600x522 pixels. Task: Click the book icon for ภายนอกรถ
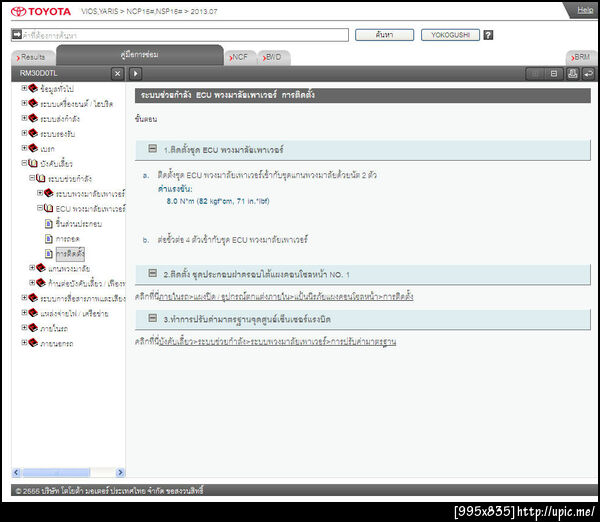33,343
